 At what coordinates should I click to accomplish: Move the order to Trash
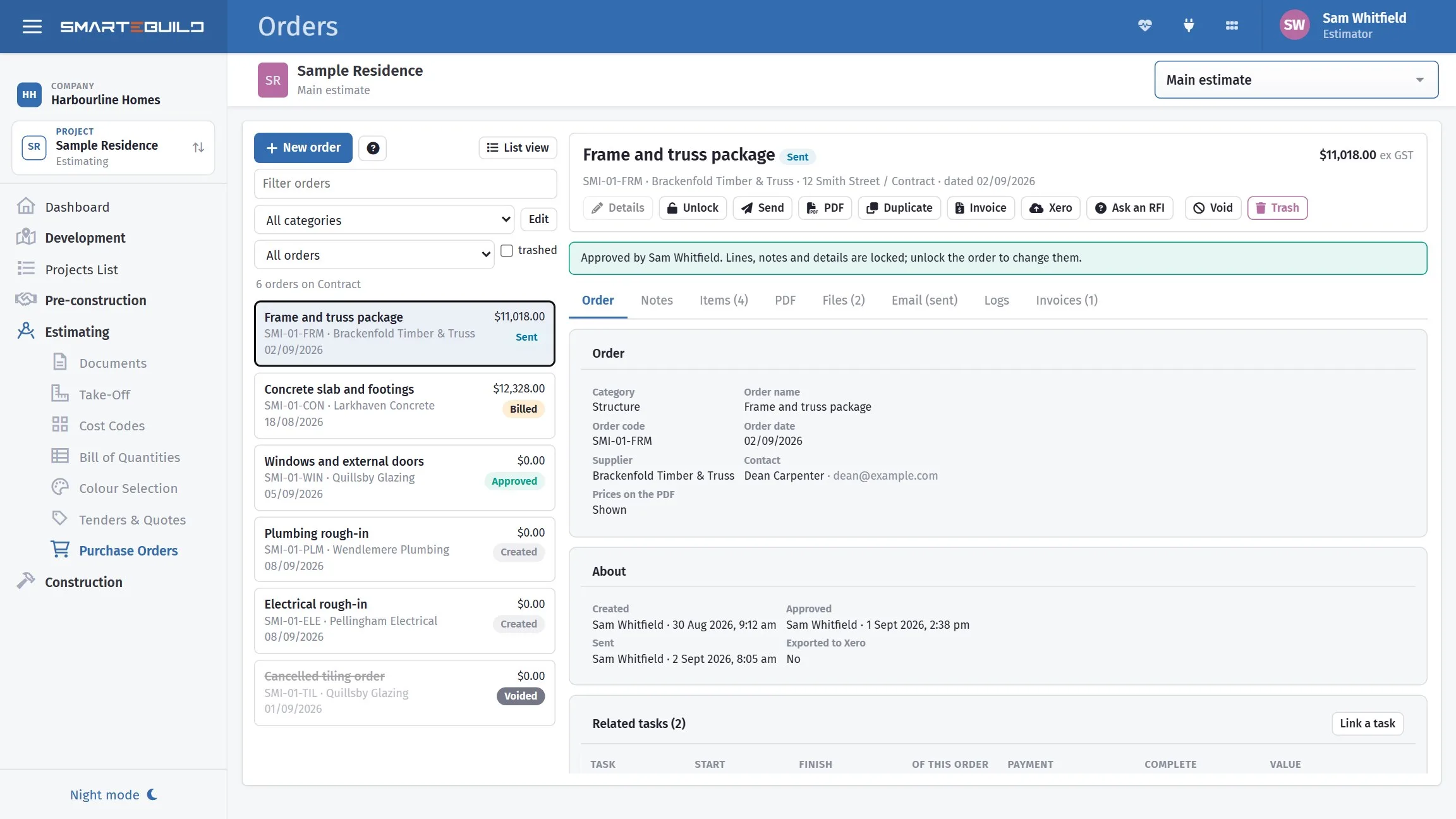tap(1277, 208)
